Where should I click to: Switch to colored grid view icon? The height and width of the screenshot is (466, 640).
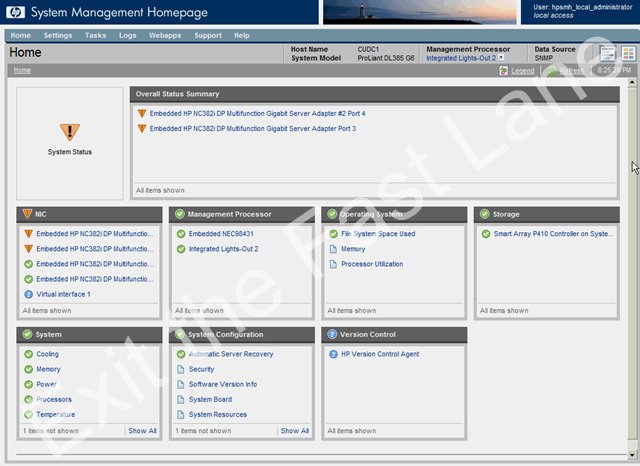pyautogui.click(x=628, y=53)
